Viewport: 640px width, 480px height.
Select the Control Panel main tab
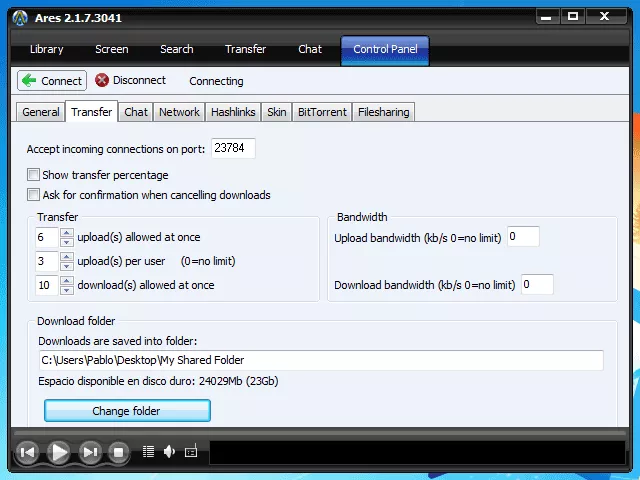[385, 50]
